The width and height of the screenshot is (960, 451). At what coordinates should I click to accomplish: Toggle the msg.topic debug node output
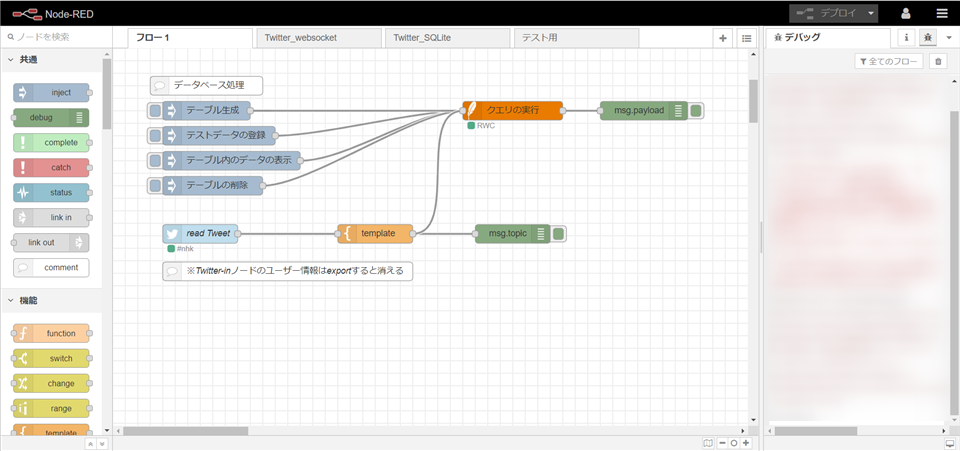[558, 234]
